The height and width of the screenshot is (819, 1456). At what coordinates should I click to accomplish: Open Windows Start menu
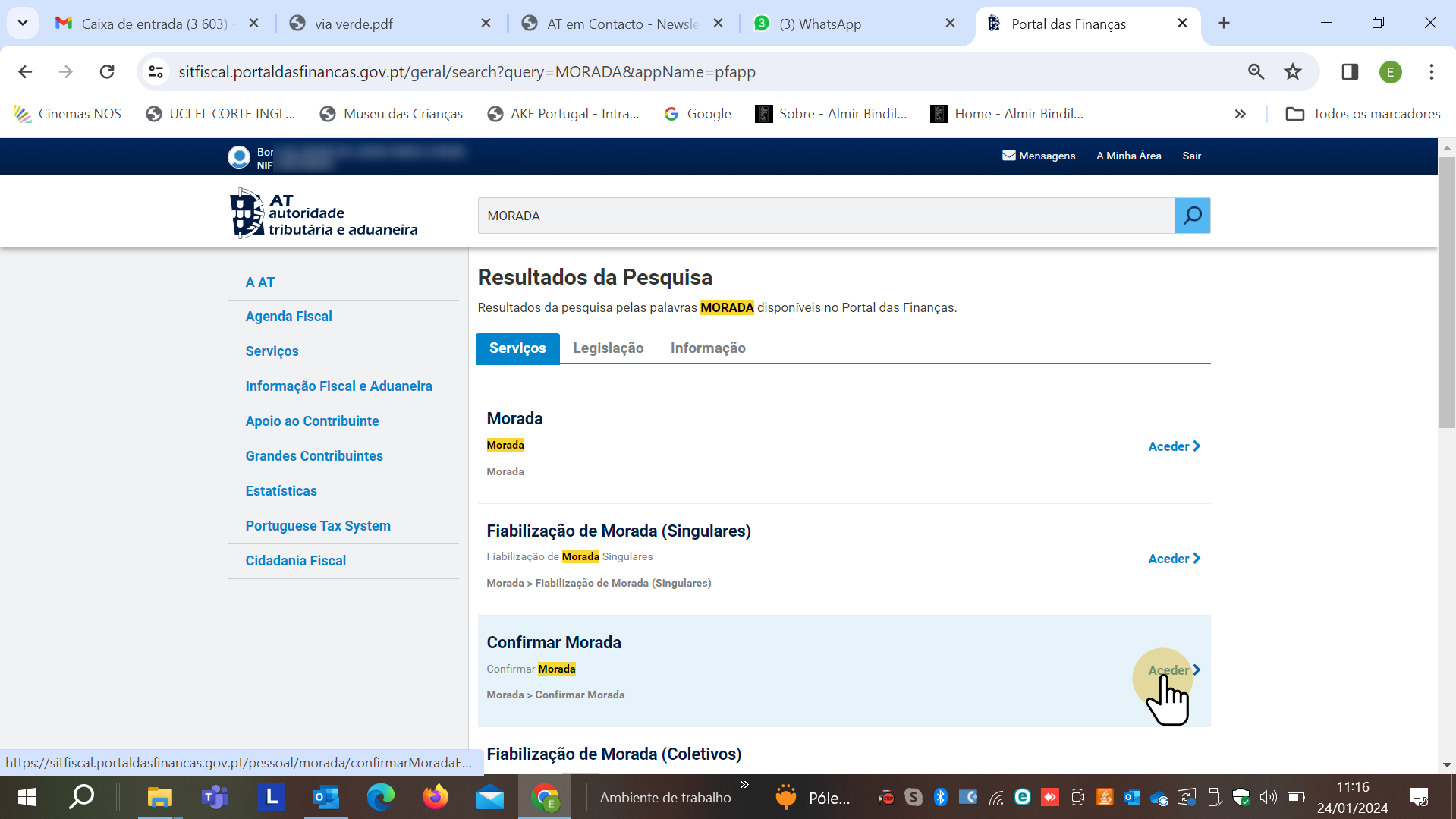pos(27,797)
